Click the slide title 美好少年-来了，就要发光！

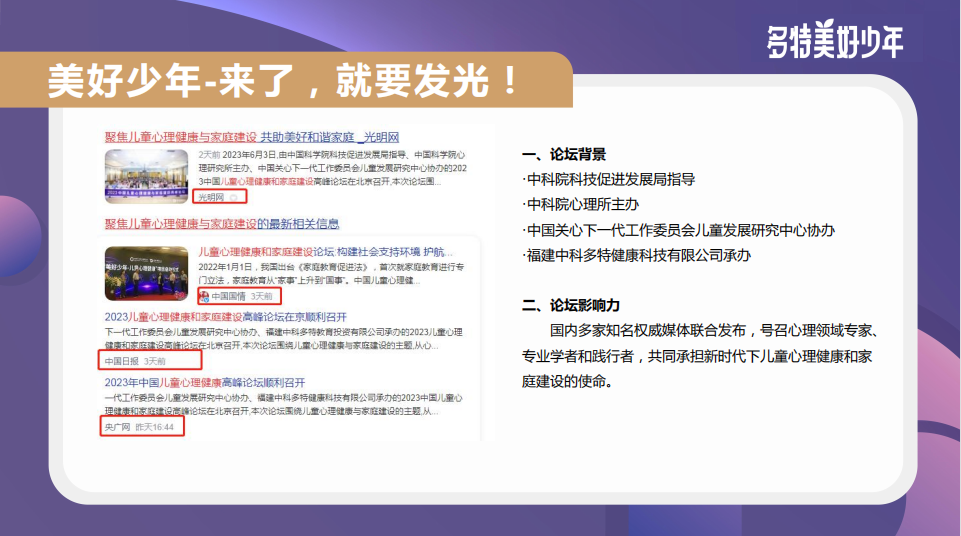pos(284,81)
